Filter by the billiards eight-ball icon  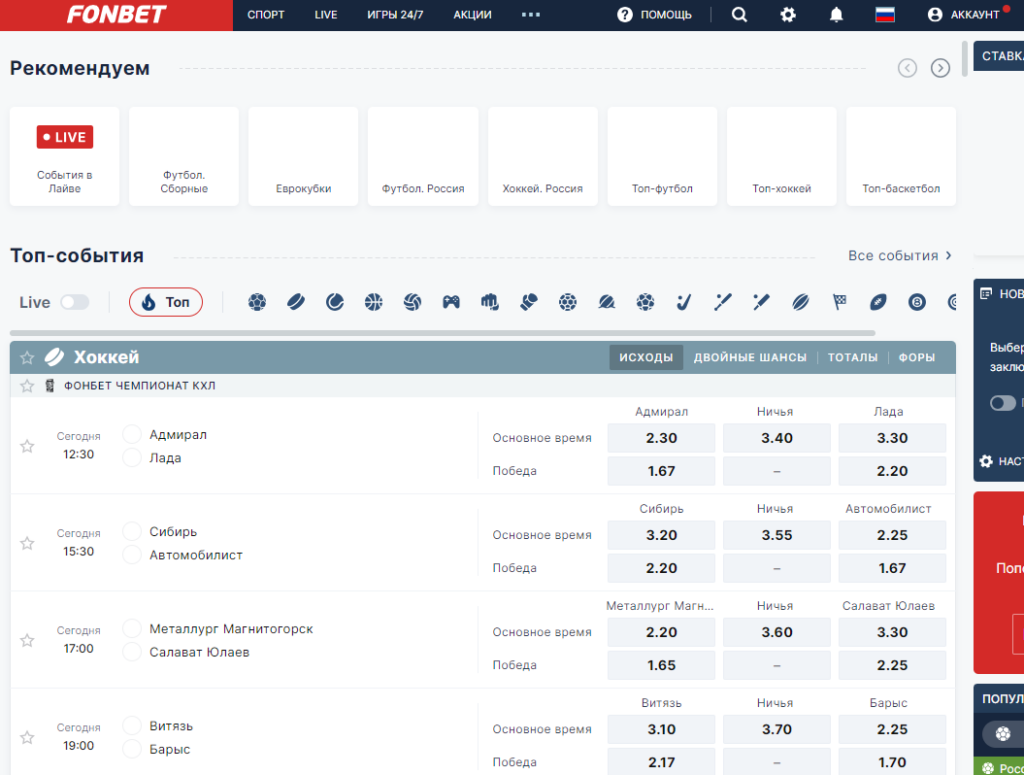tap(917, 302)
